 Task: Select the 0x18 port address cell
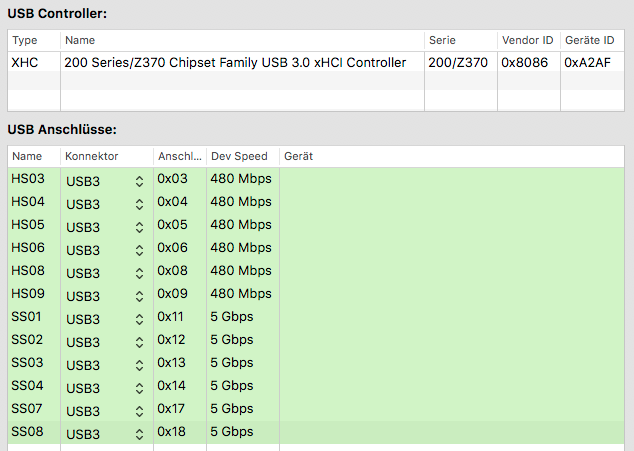tap(179, 432)
